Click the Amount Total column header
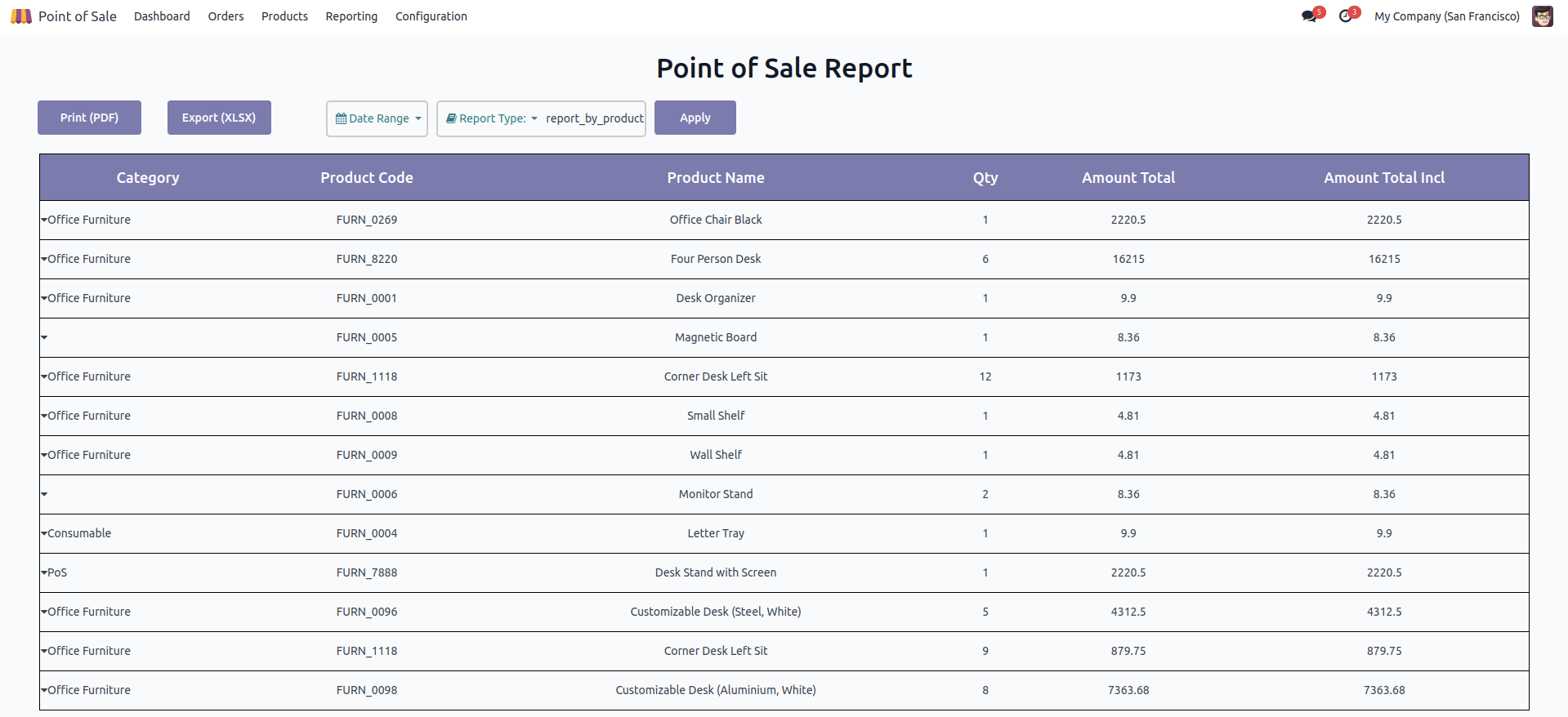The image size is (1568, 717). coord(1128,177)
